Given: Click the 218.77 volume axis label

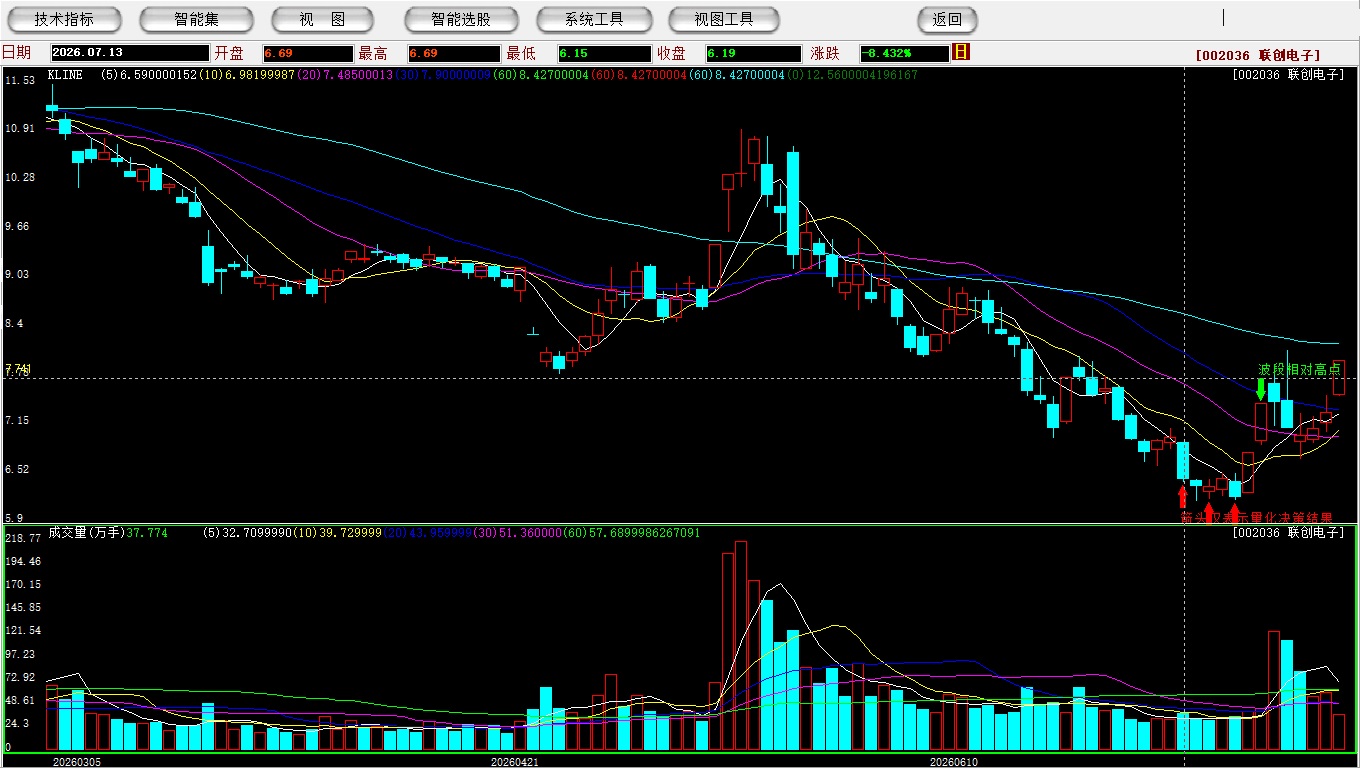Looking at the screenshot, I should coord(22,538).
